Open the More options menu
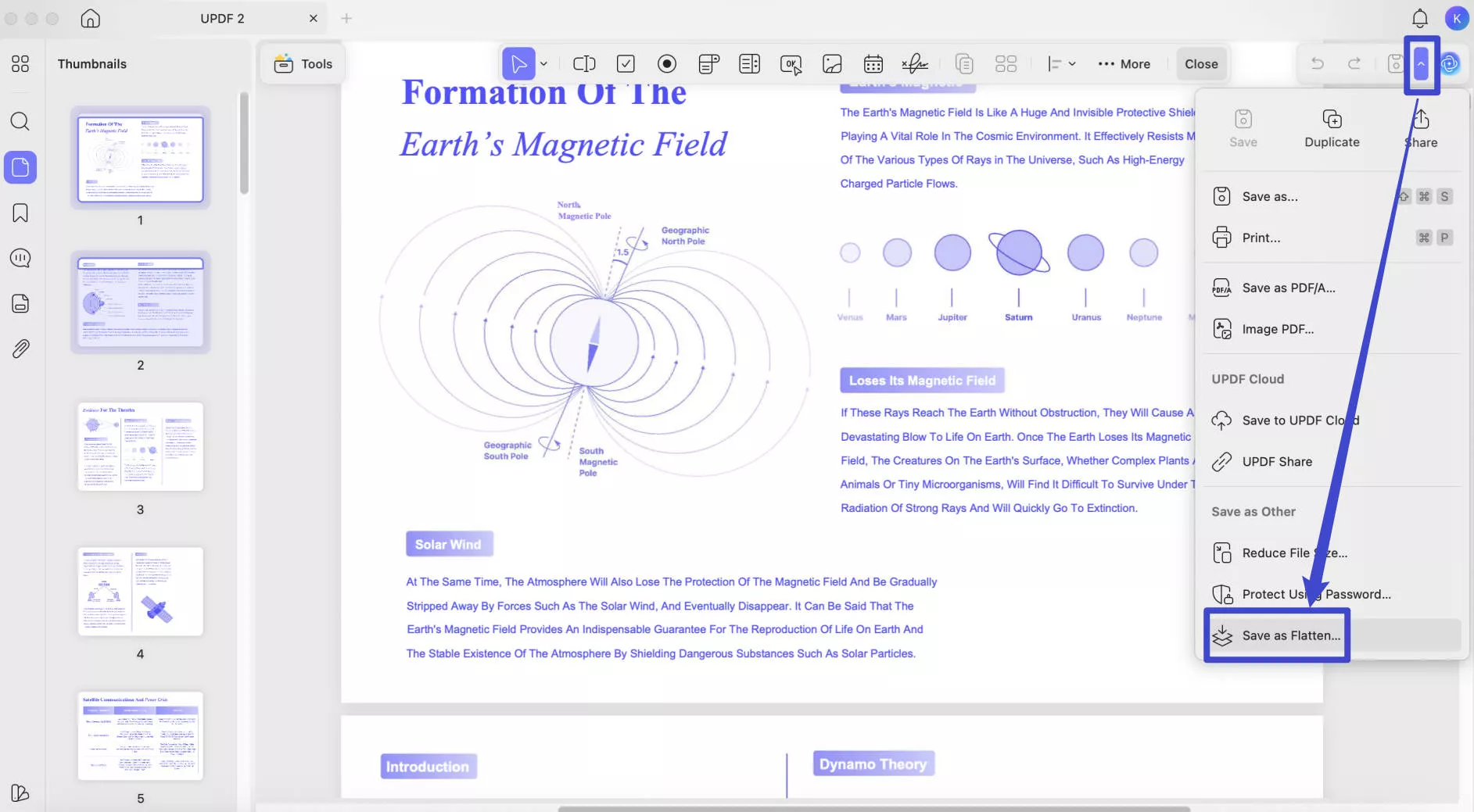Viewport: 1474px width, 812px height. (x=1124, y=64)
